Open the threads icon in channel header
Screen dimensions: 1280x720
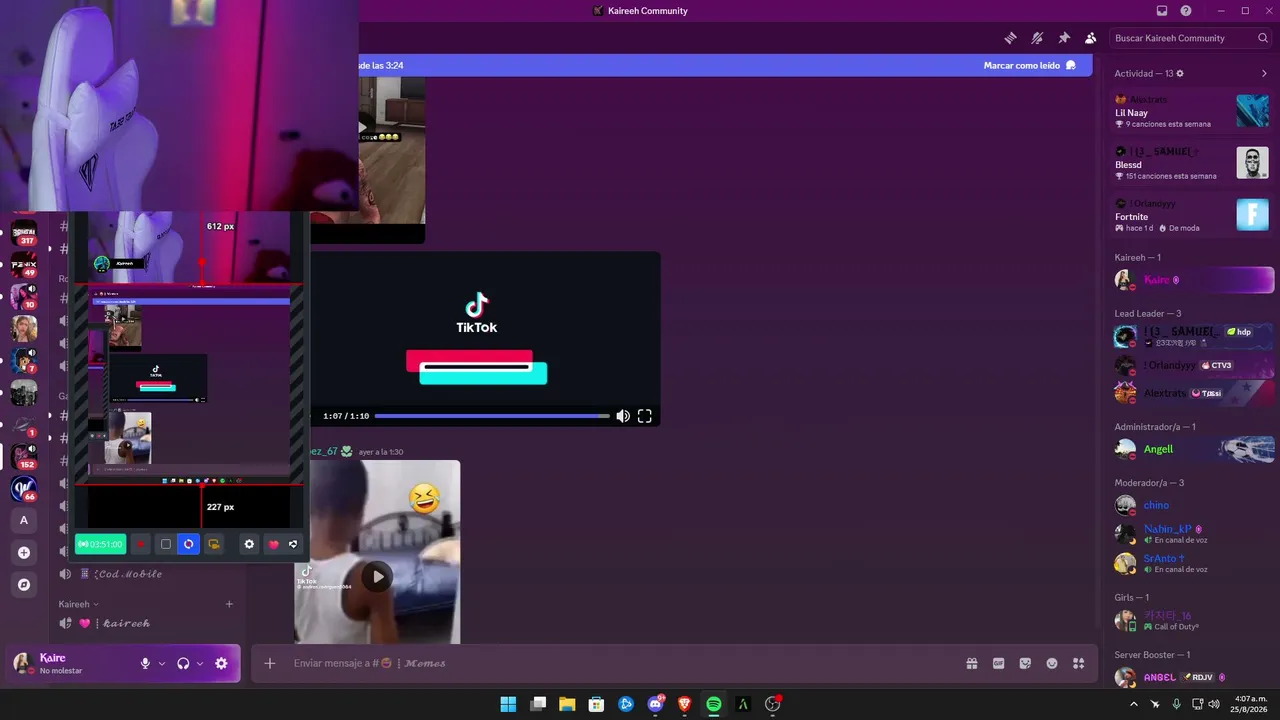pos(1011,38)
